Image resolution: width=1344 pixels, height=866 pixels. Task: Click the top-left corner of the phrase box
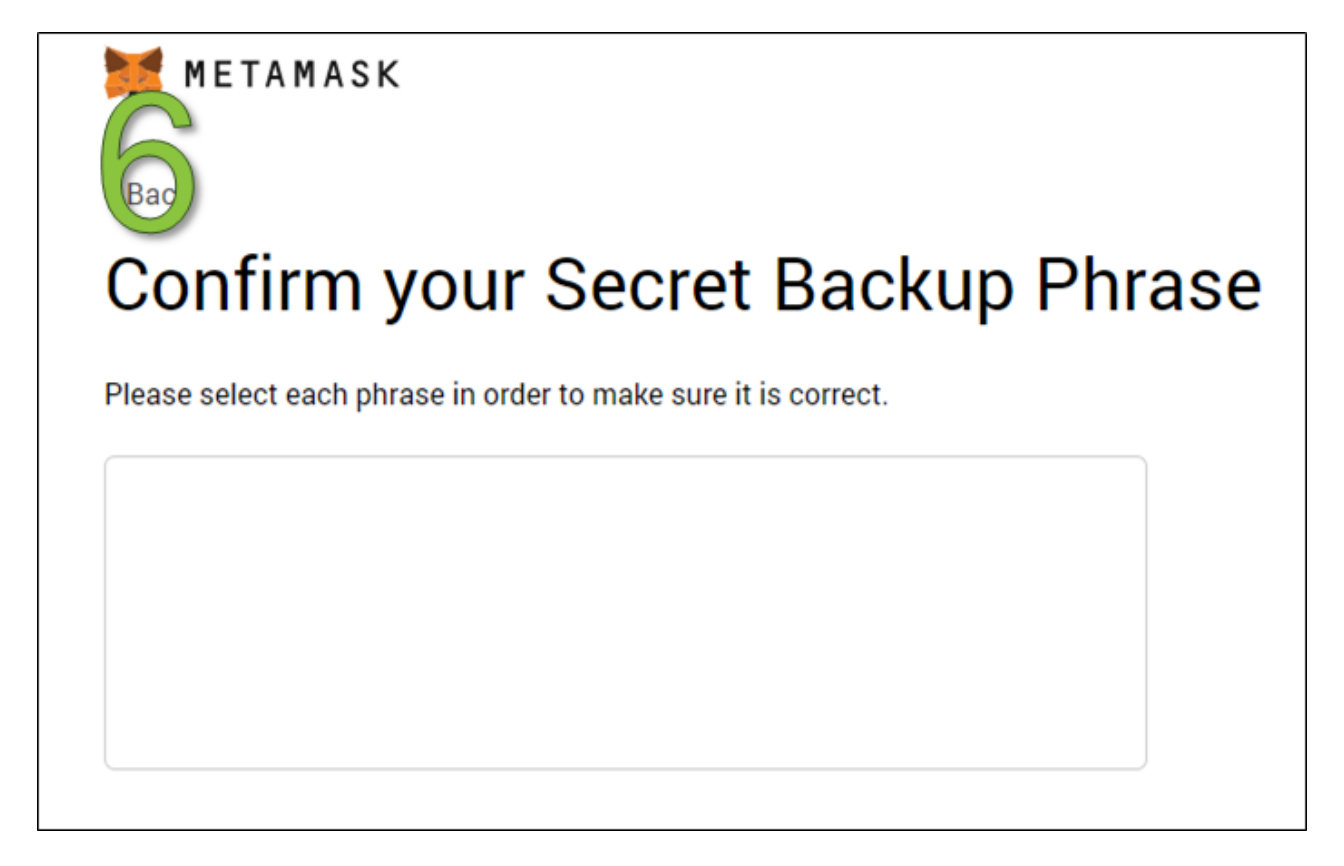tap(110, 462)
